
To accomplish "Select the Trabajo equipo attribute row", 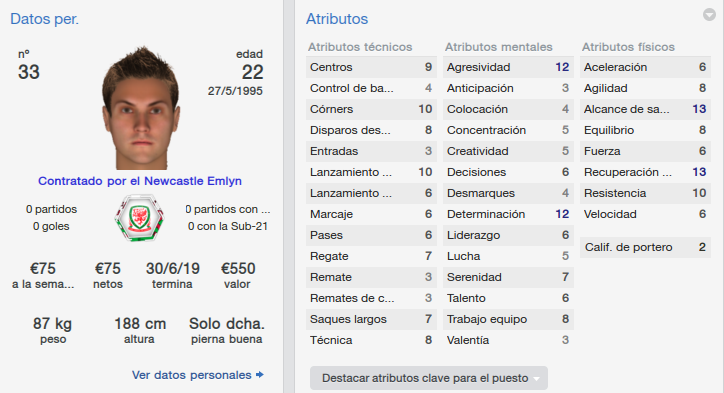I will pyautogui.click(x=508, y=319).
